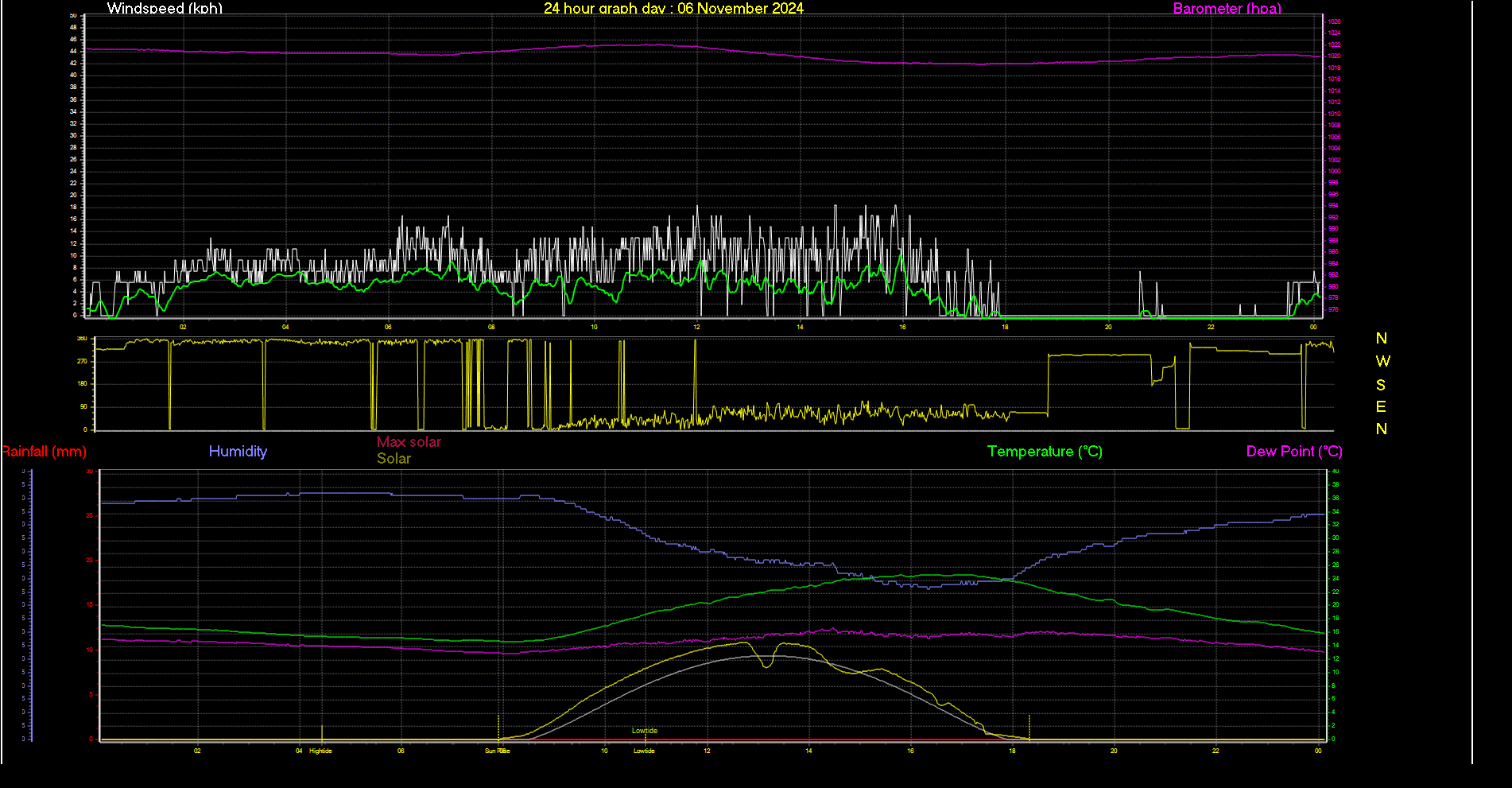Click the compass "N" directly above the "W"
The image size is (1512, 788).
click(1382, 338)
